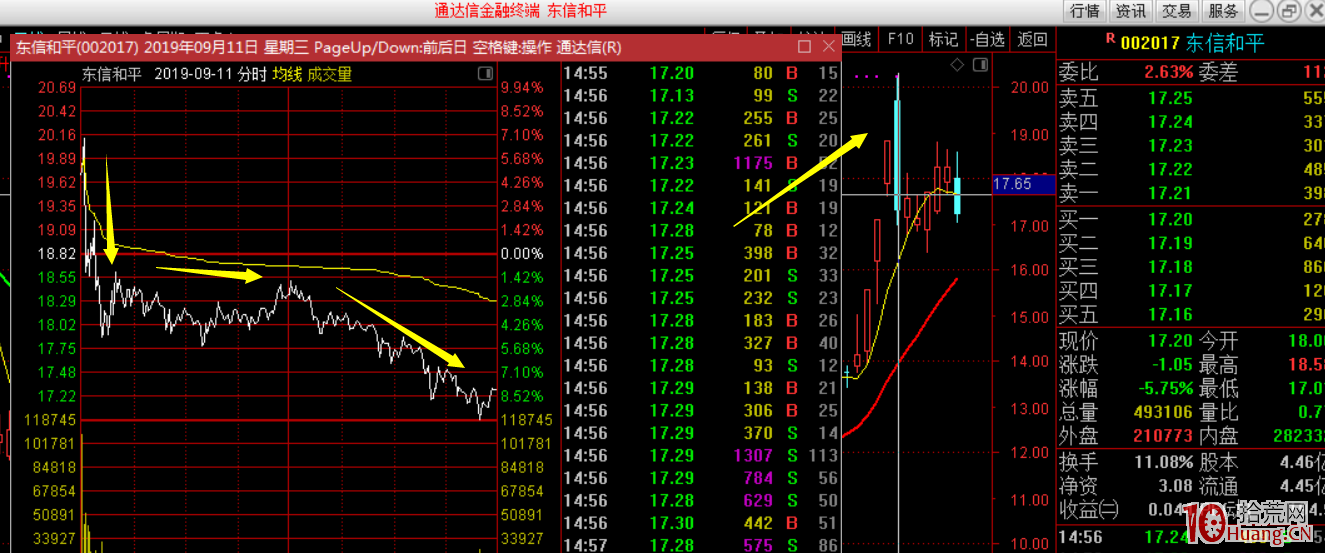Click the 卖四 price 17.24

1170,122
